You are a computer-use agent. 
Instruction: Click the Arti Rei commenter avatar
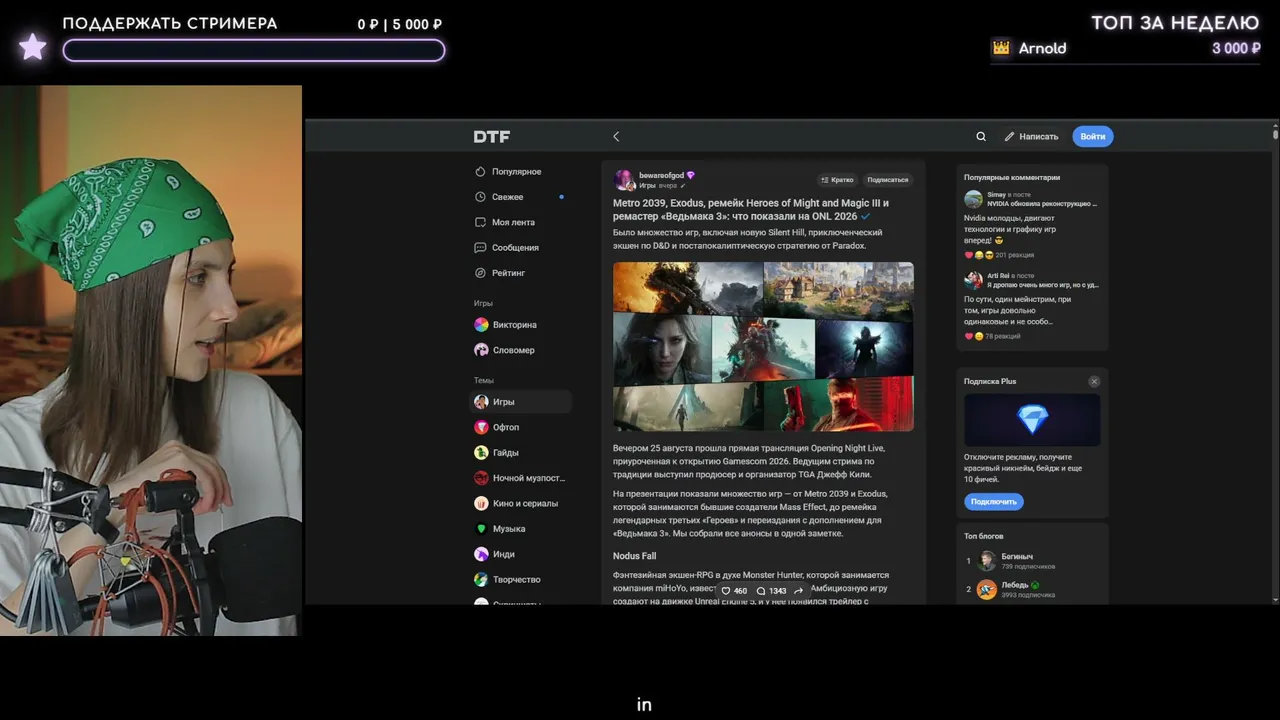pyautogui.click(x=973, y=280)
